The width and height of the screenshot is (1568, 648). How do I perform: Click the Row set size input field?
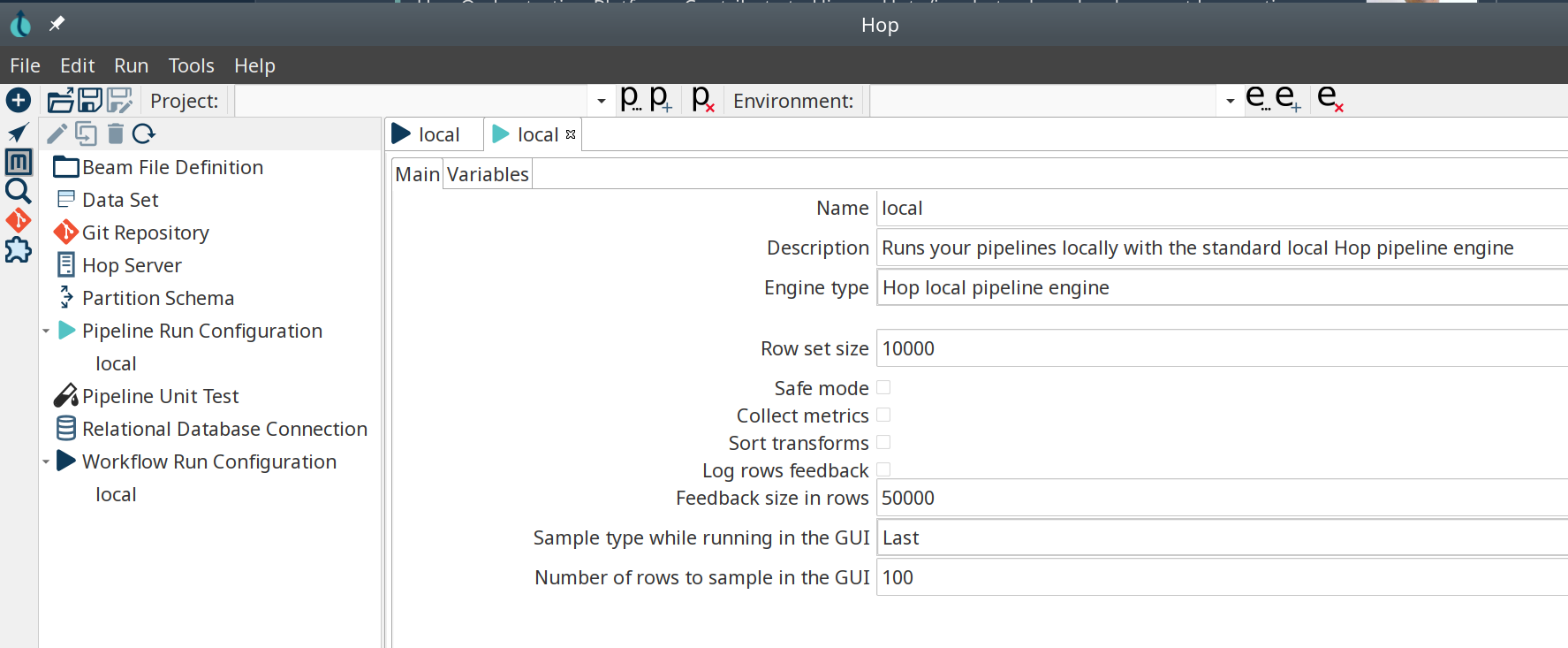pos(1219,348)
